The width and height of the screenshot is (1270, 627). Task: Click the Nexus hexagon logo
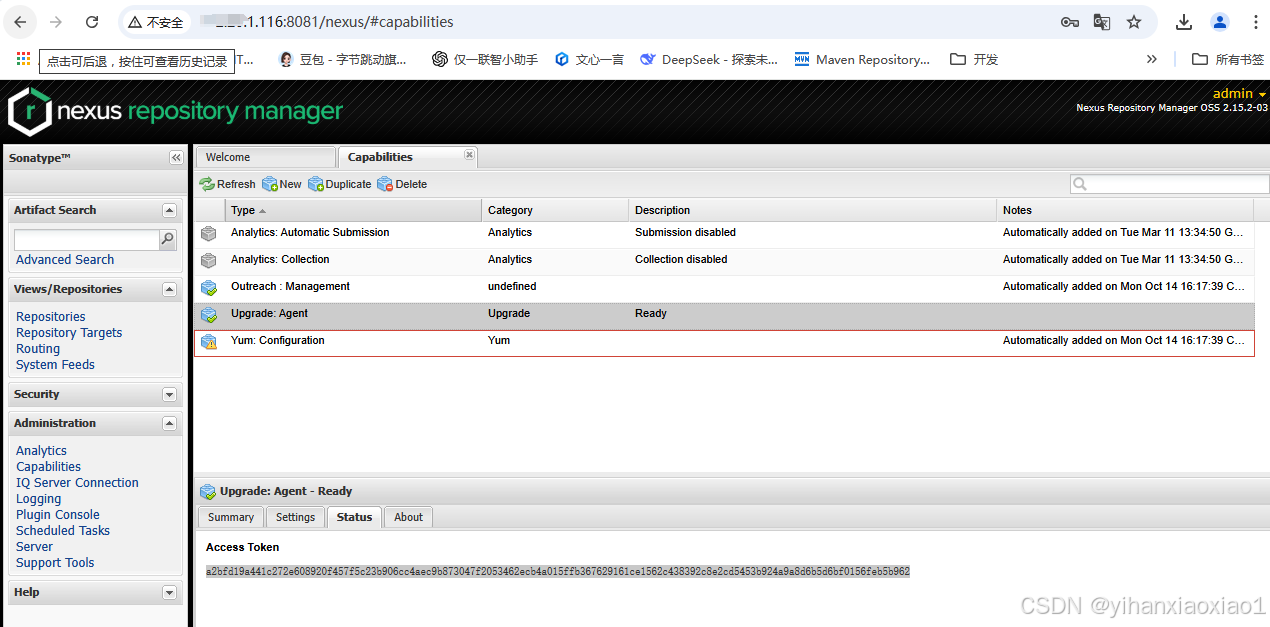[30, 110]
